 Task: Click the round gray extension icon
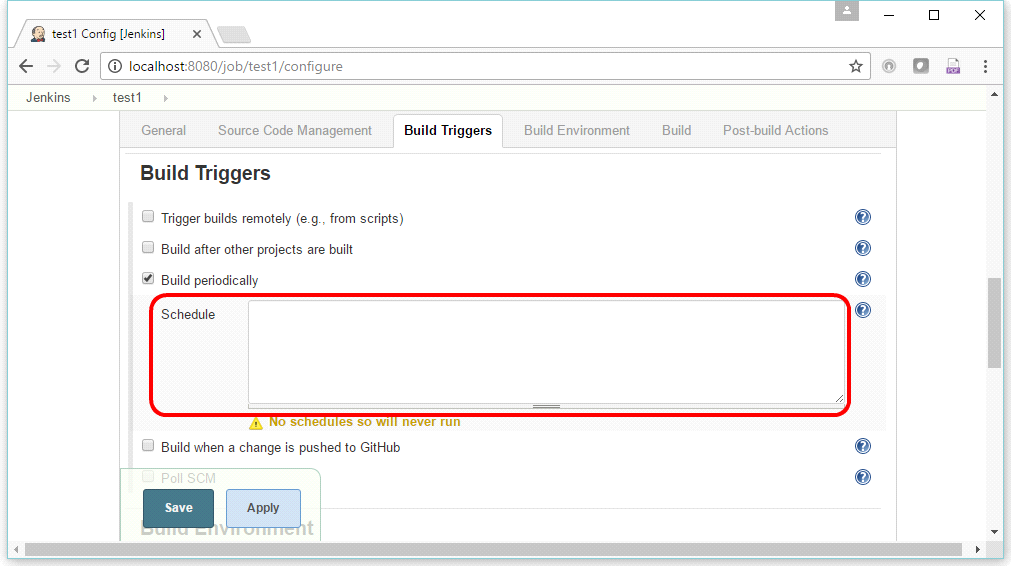click(889, 66)
